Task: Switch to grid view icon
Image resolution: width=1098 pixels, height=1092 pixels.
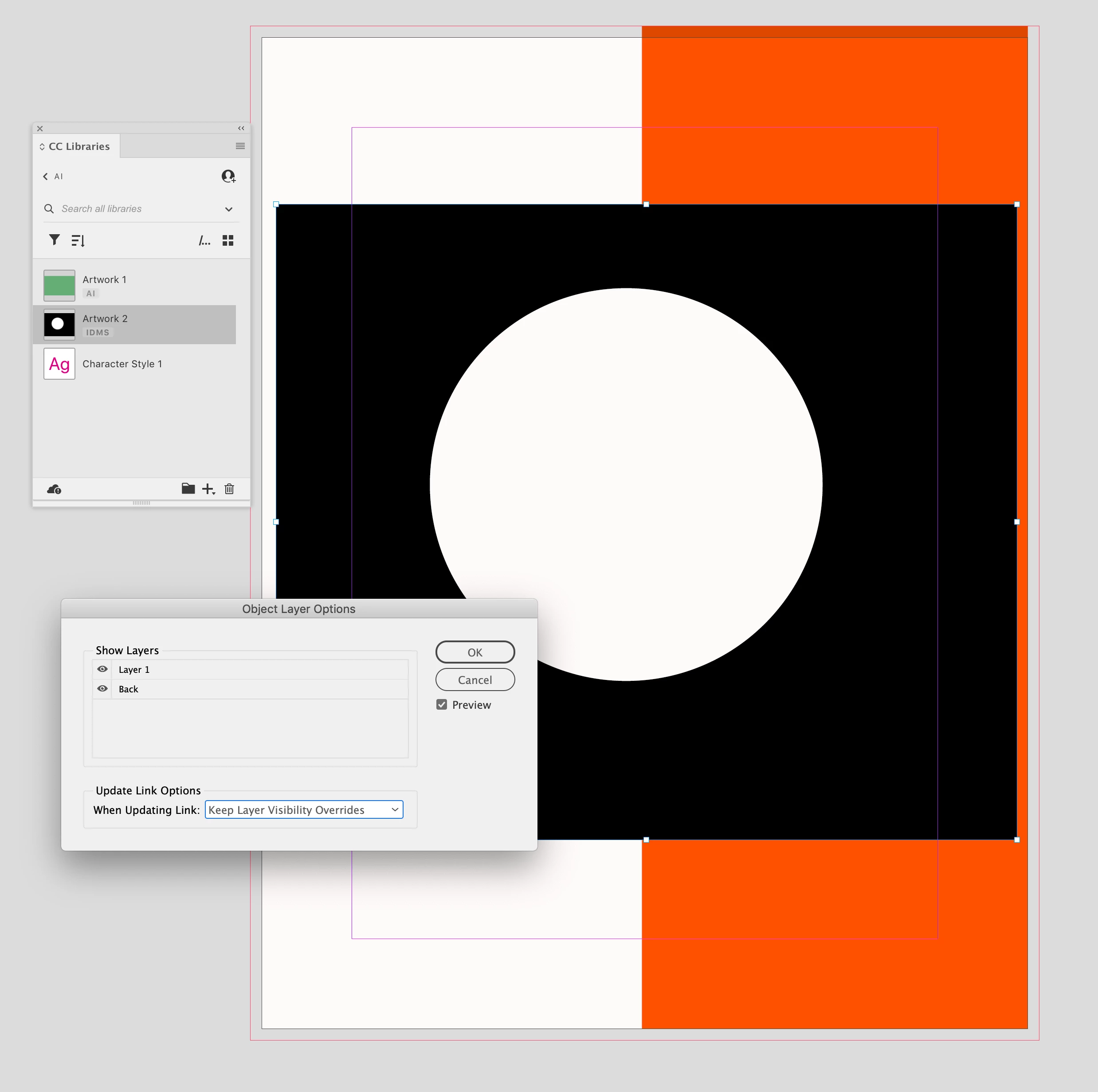Action: pyautogui.click(x=228, y=240)
